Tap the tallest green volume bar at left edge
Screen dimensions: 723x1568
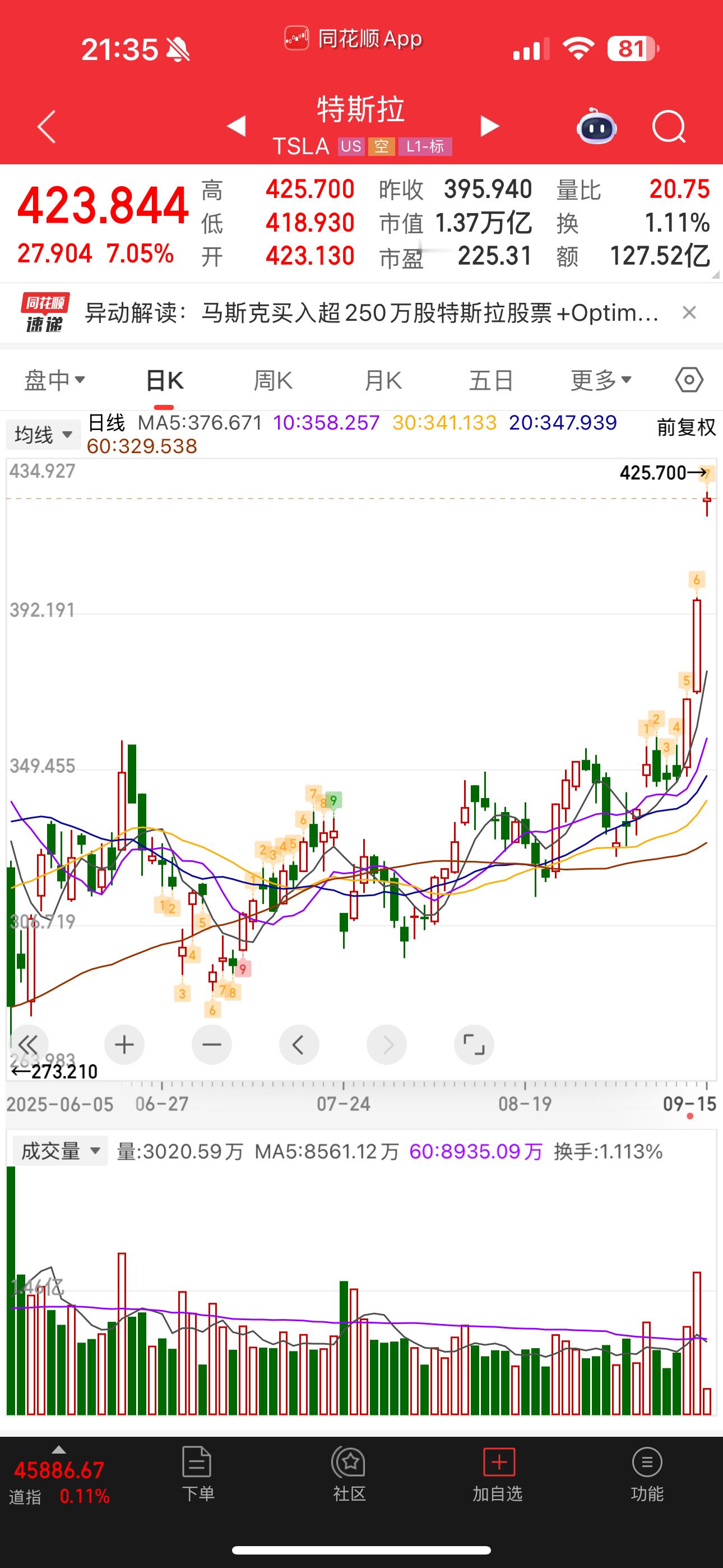[10, 1290]
